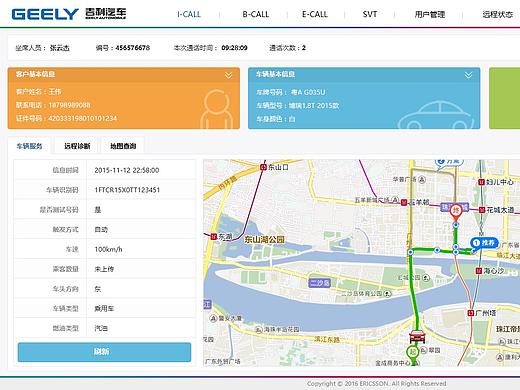The height and width of the screenshot is (390, 520).
Task: Select the 车辆服务 tab
Action: tap(29, 146)
